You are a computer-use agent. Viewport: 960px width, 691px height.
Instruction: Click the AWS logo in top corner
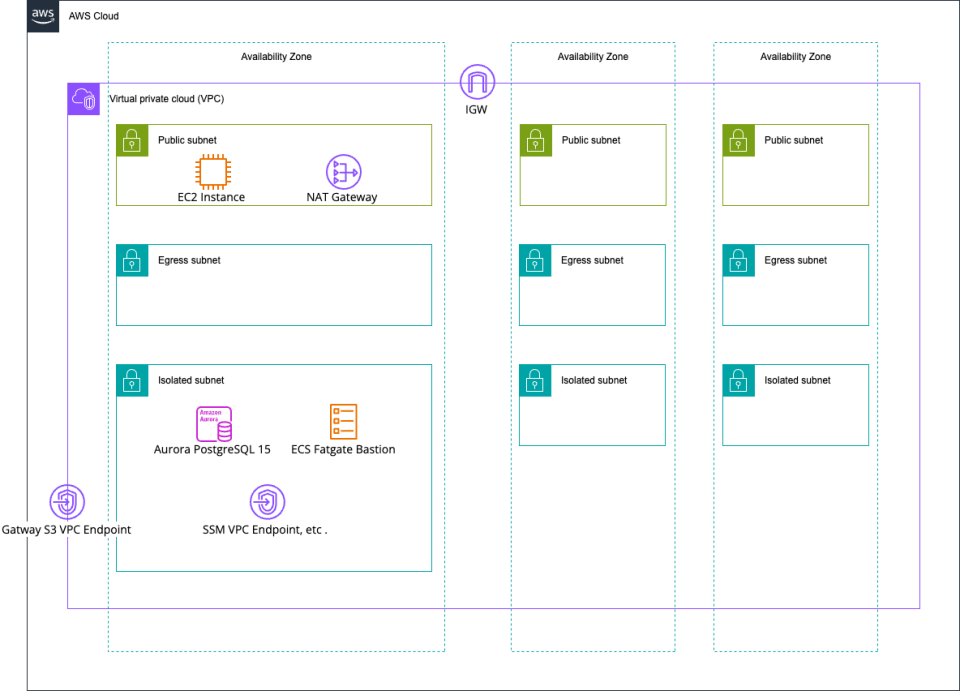[x=42, y=16]
